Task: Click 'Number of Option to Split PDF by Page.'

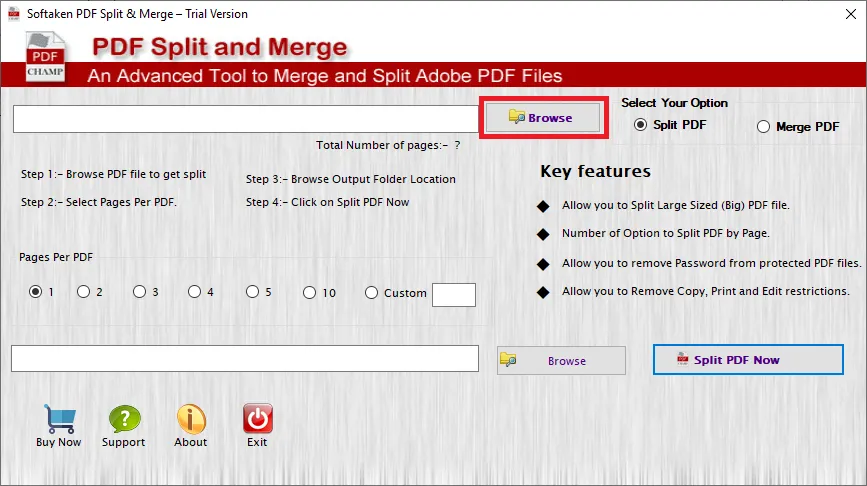Action: pos(666,233)
